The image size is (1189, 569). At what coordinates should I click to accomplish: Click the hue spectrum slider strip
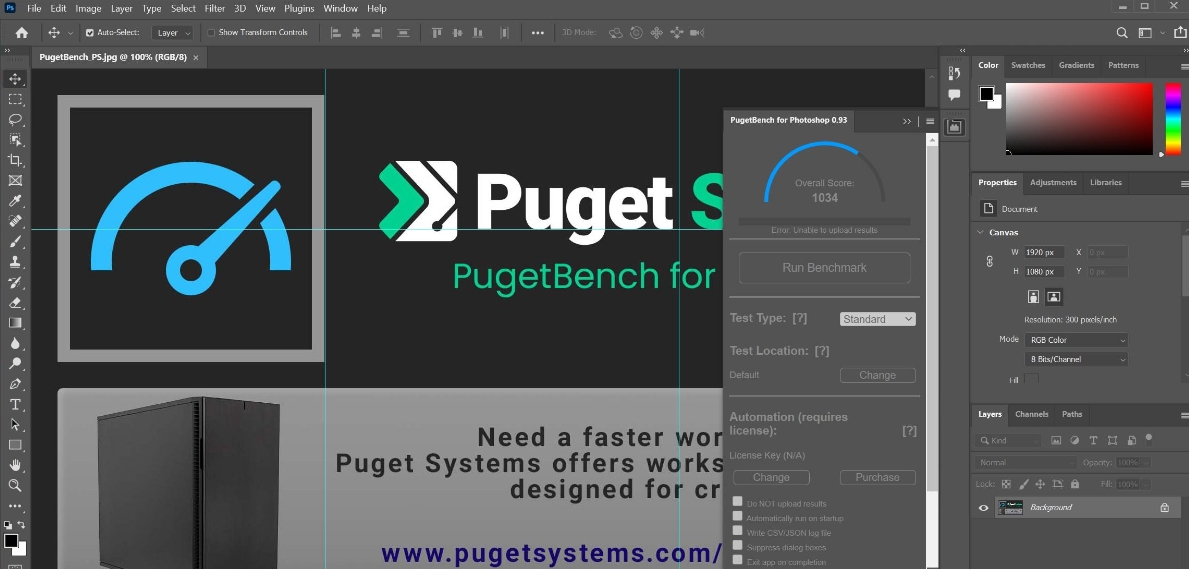tap(1173, 119)
